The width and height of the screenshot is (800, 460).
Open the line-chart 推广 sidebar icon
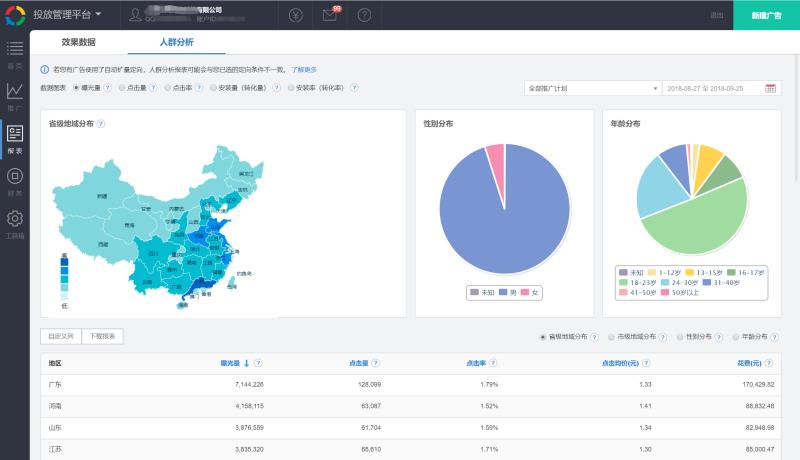tap(15, 91)
